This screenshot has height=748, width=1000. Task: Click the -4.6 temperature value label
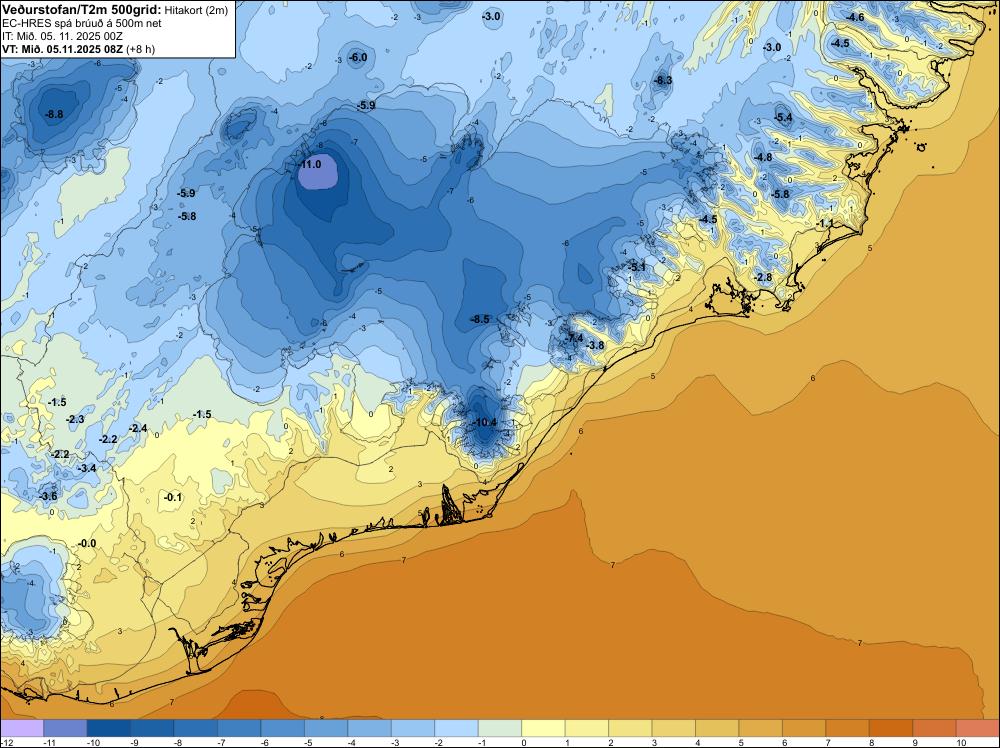point(855,17)
